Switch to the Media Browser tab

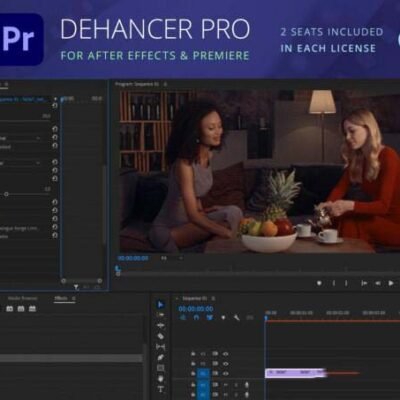(x=22, y=298)
